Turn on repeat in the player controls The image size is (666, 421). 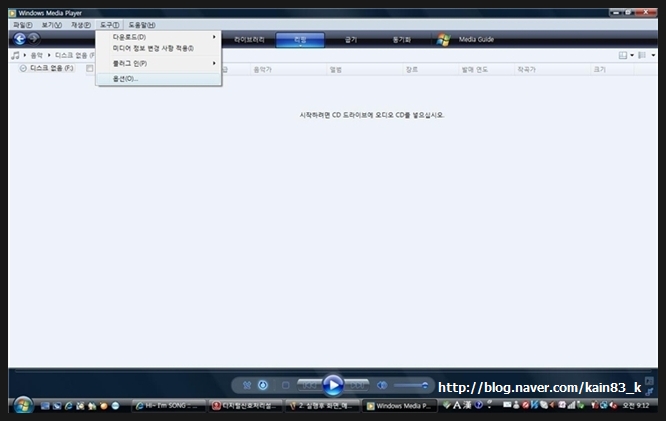(x=263, y=385)
